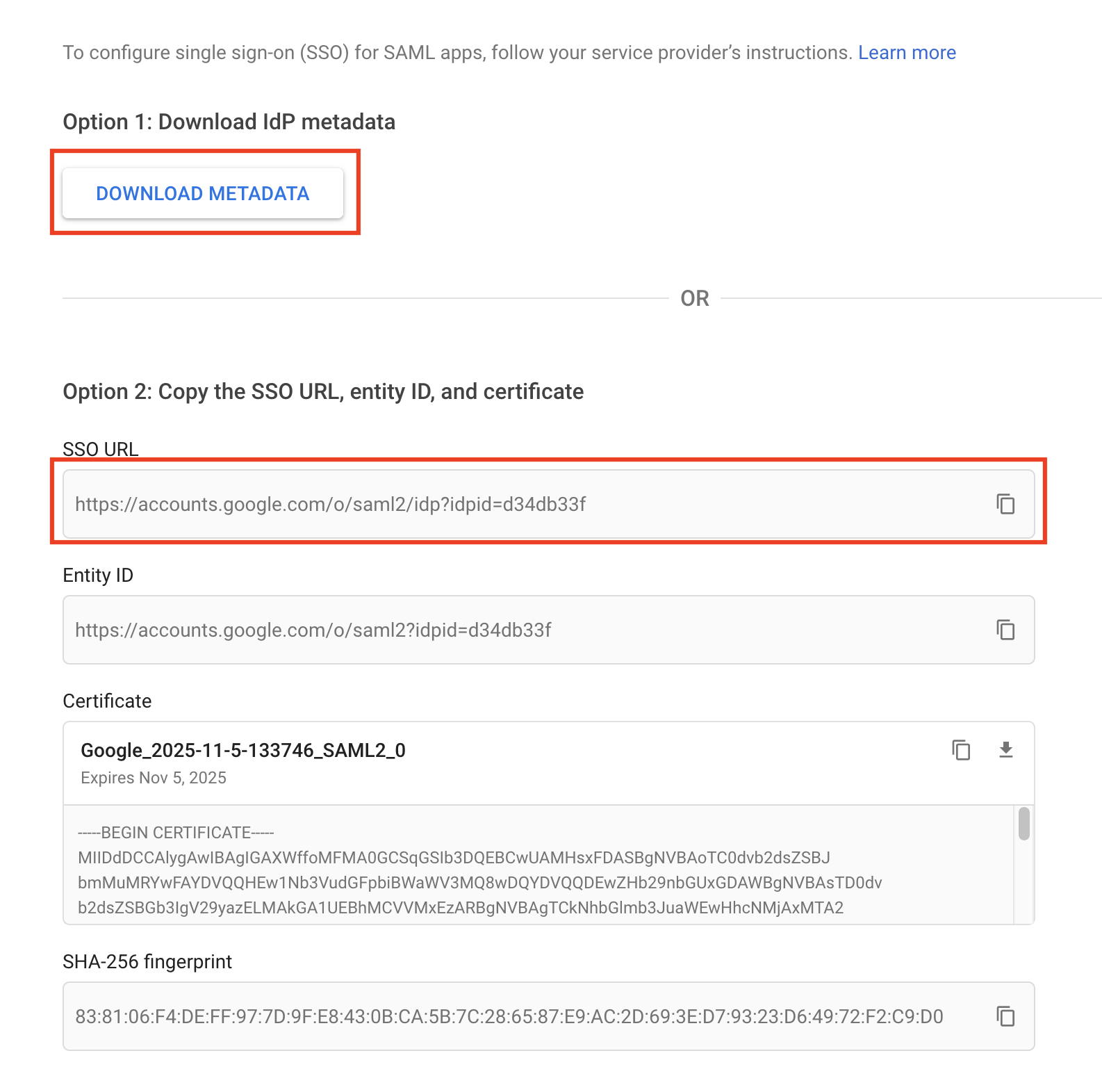1102x1092 pixels.
Task: Click the Expires Nov 5, 2025 label
Action: point(153,778)
